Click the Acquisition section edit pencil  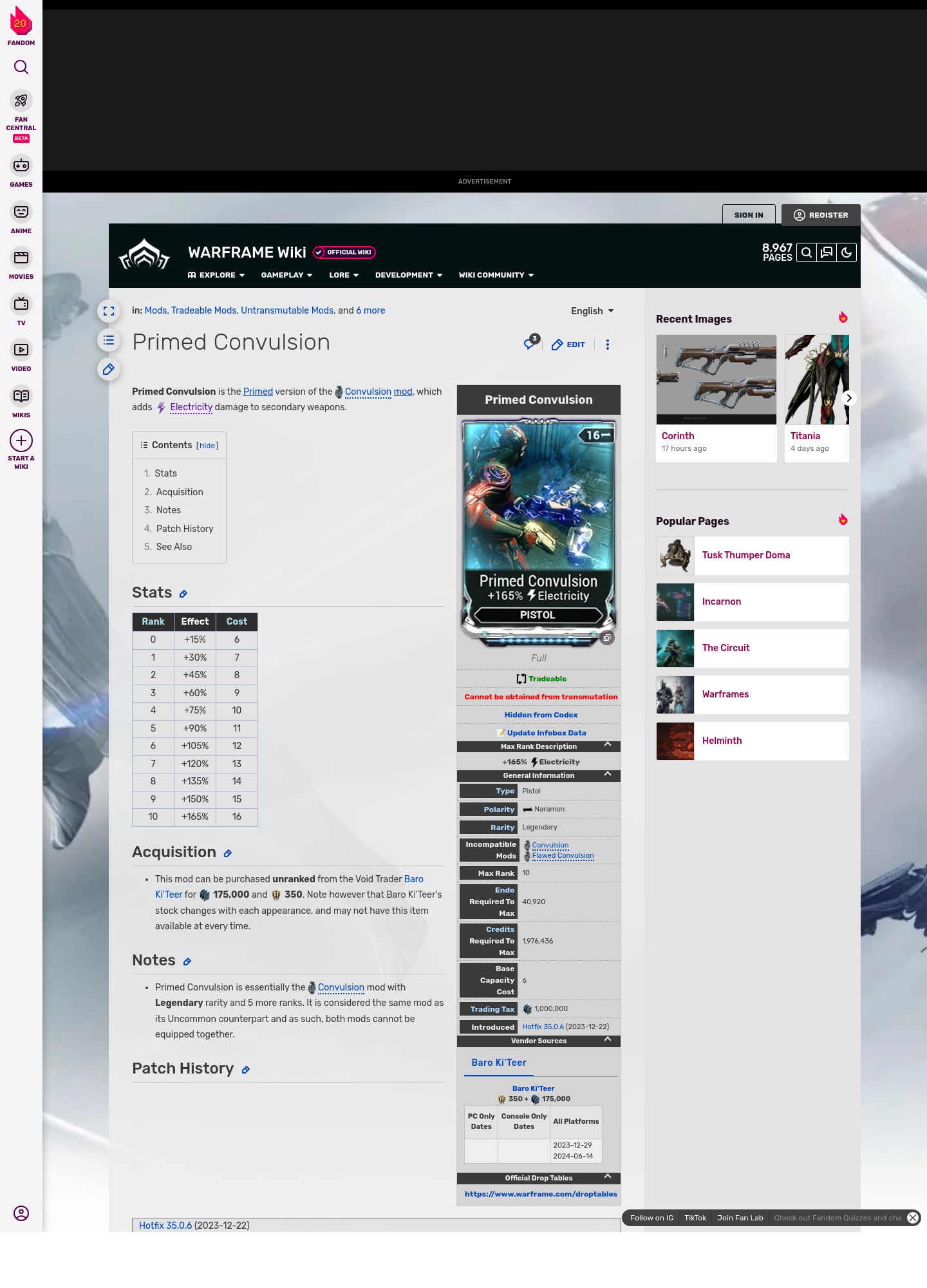228,853
